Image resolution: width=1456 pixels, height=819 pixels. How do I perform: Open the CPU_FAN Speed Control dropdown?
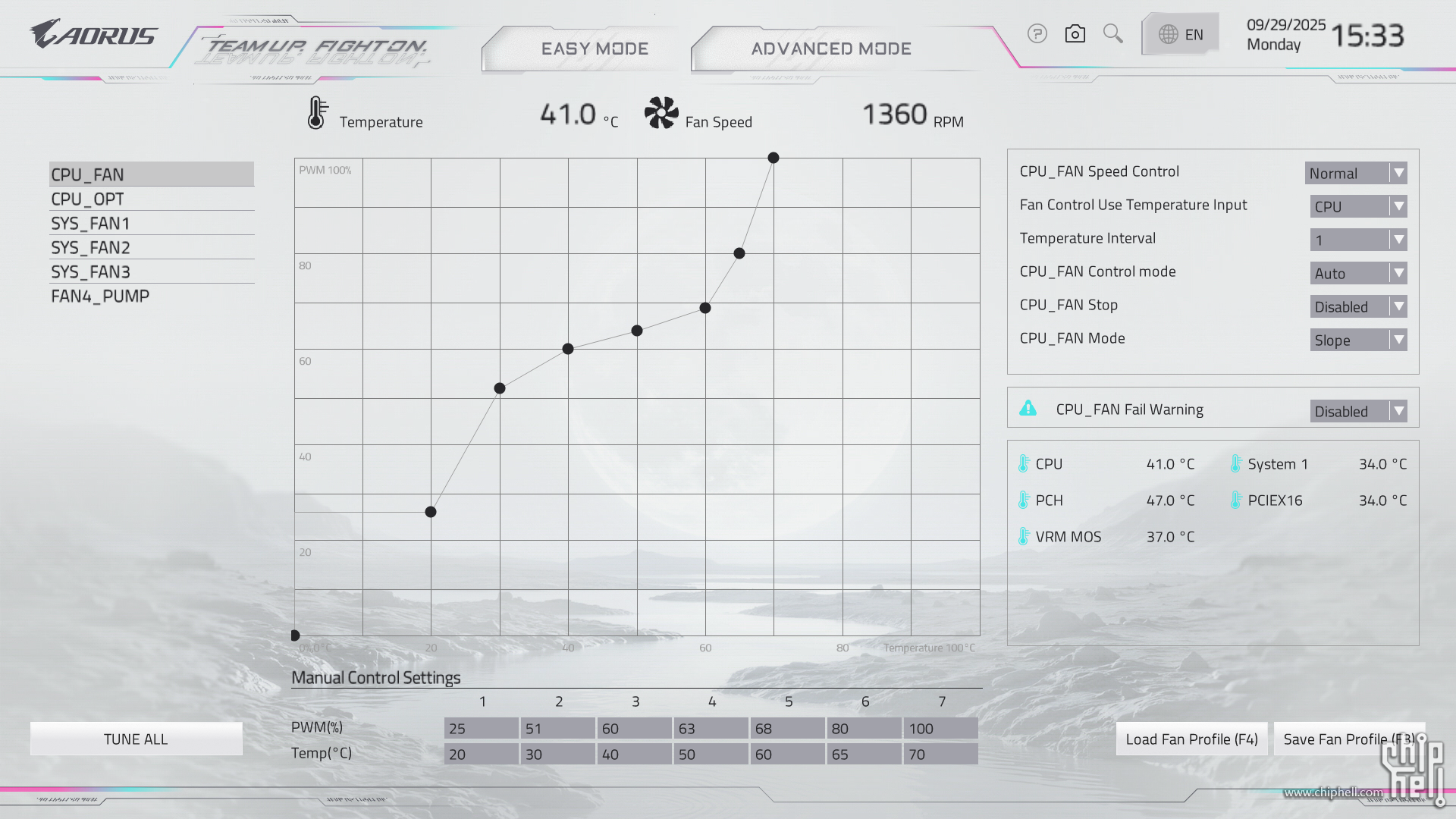(x=1355, y=173)
